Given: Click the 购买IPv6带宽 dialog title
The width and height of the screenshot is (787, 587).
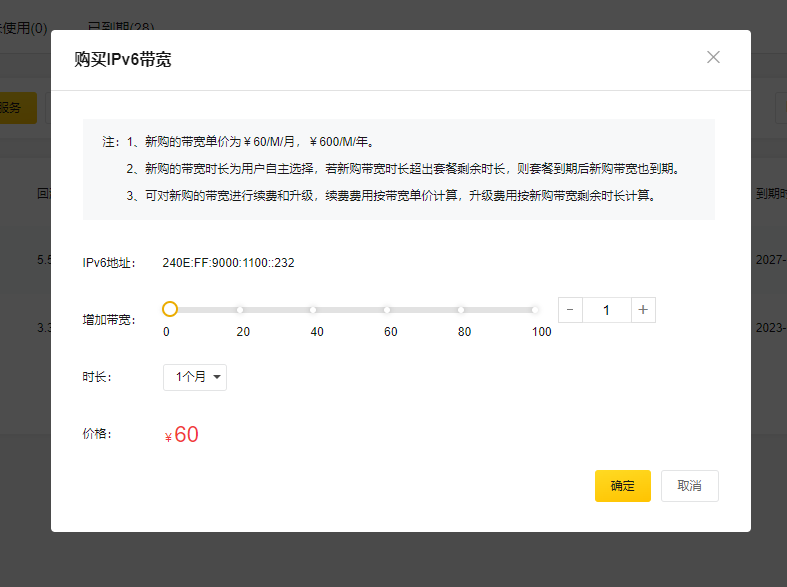Looking at the screenshot, I should [x=123, y=59].
